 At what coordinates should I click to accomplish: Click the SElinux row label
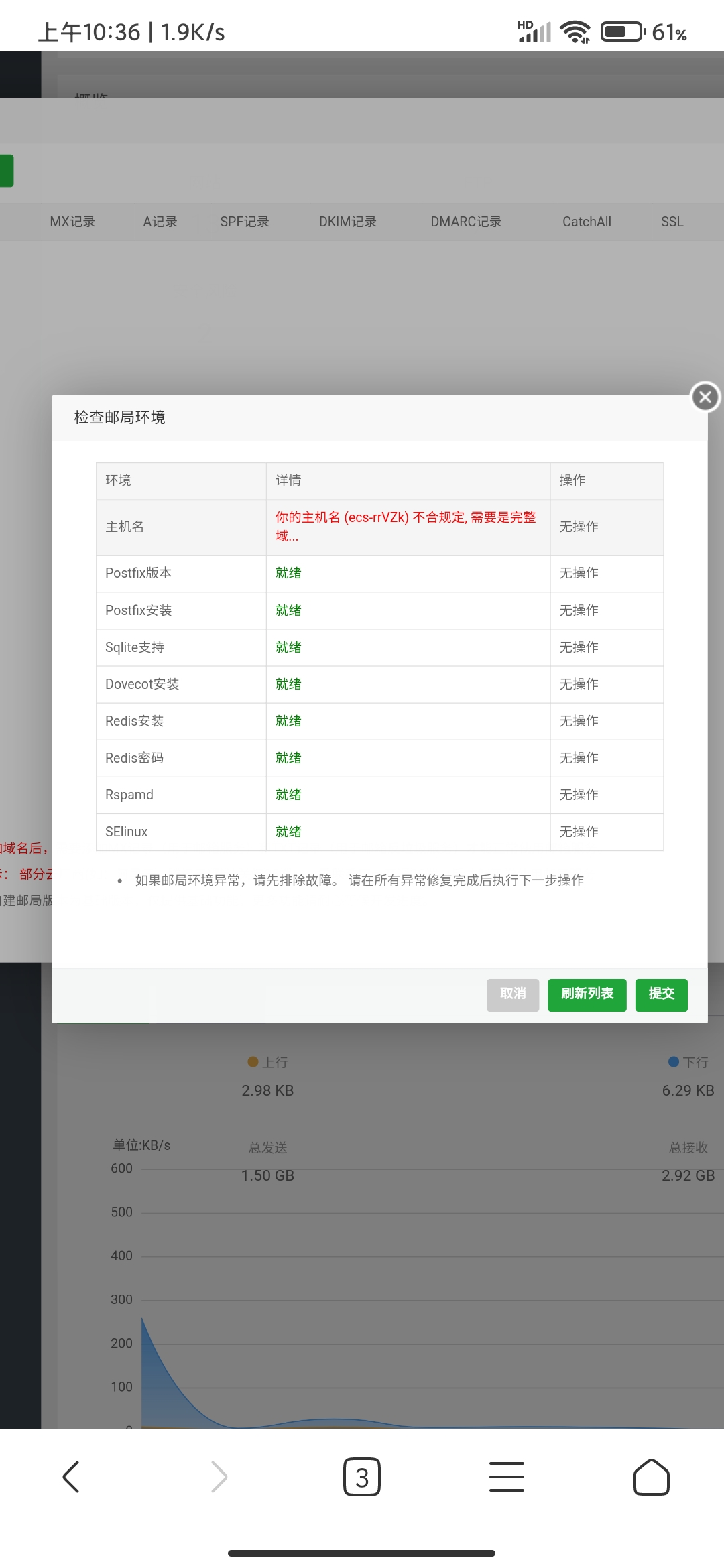tap(126, 832)
